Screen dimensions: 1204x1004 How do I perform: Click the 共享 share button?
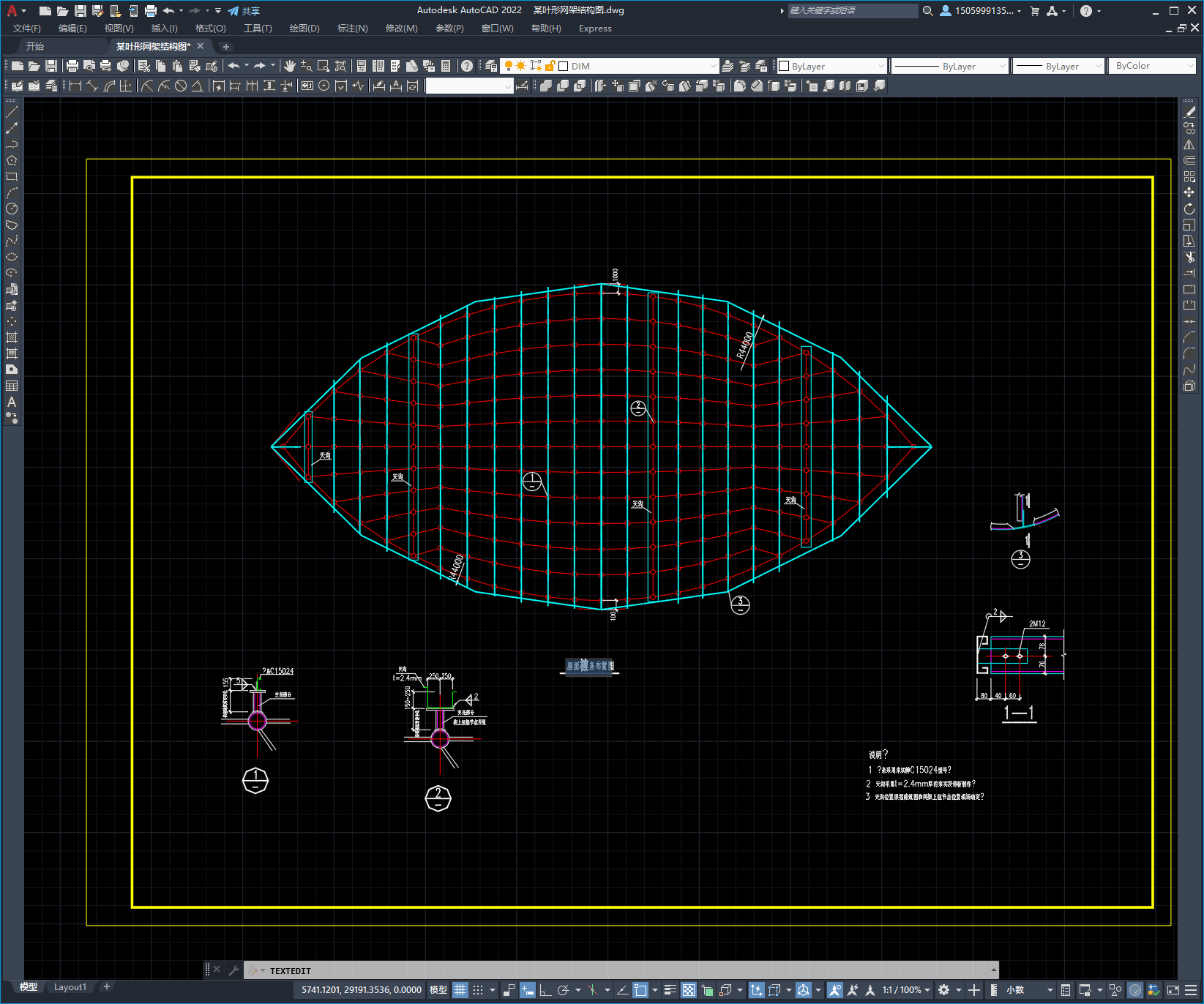(x=244, y=11)
